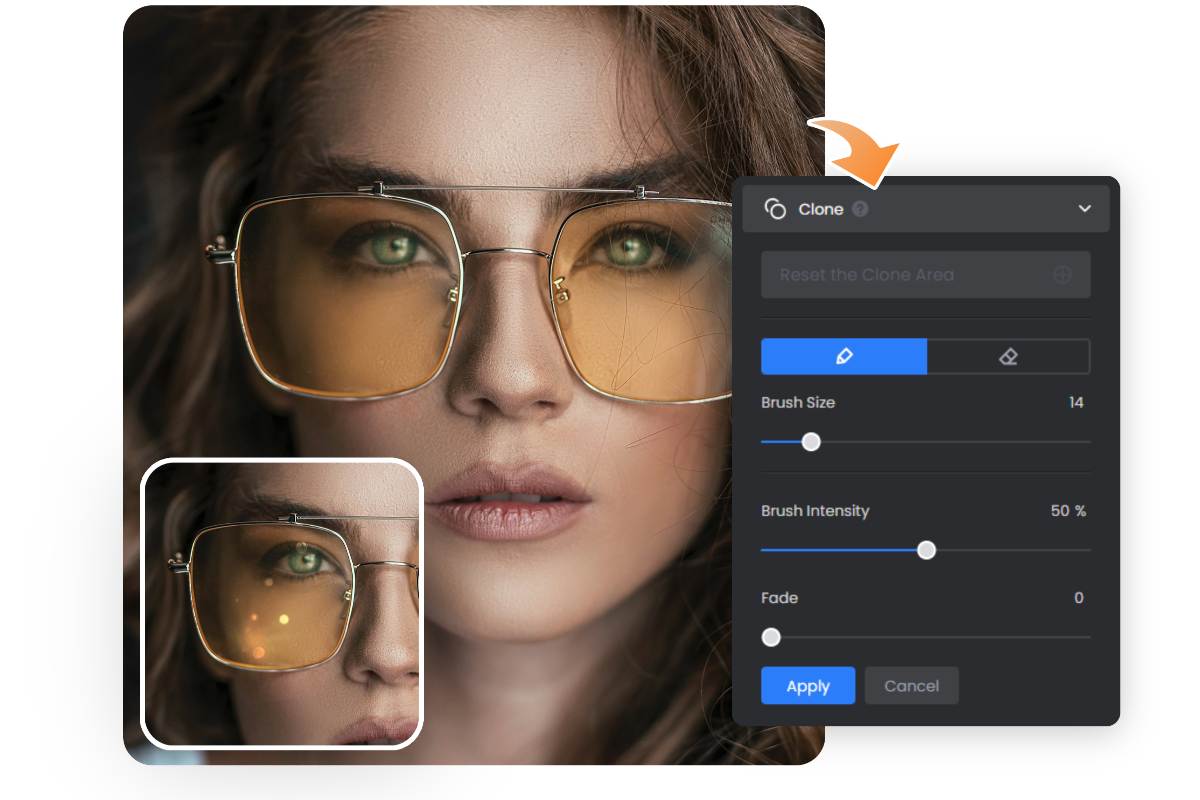The image size is (1200, 800).
Task: Select the Clone tool icon in panel header
Action: pos(776,209)
